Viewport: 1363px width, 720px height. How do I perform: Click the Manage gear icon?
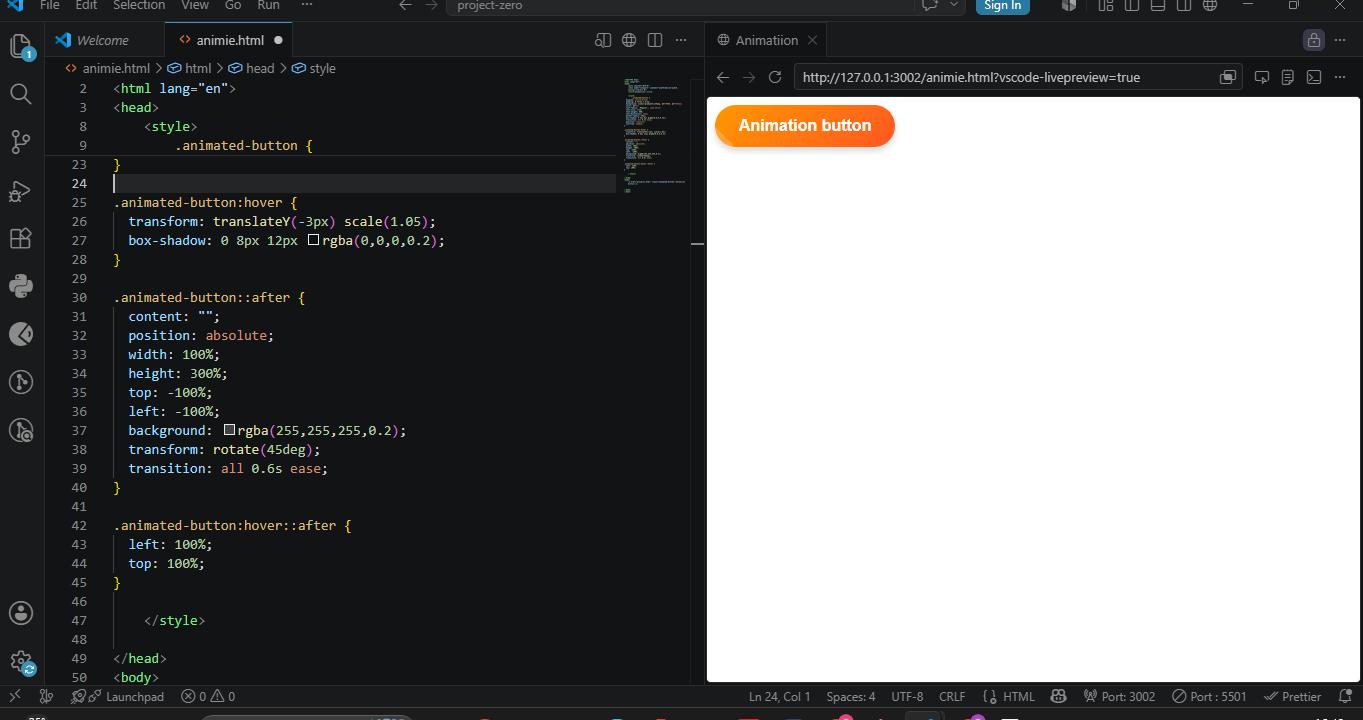pos(21,662)
